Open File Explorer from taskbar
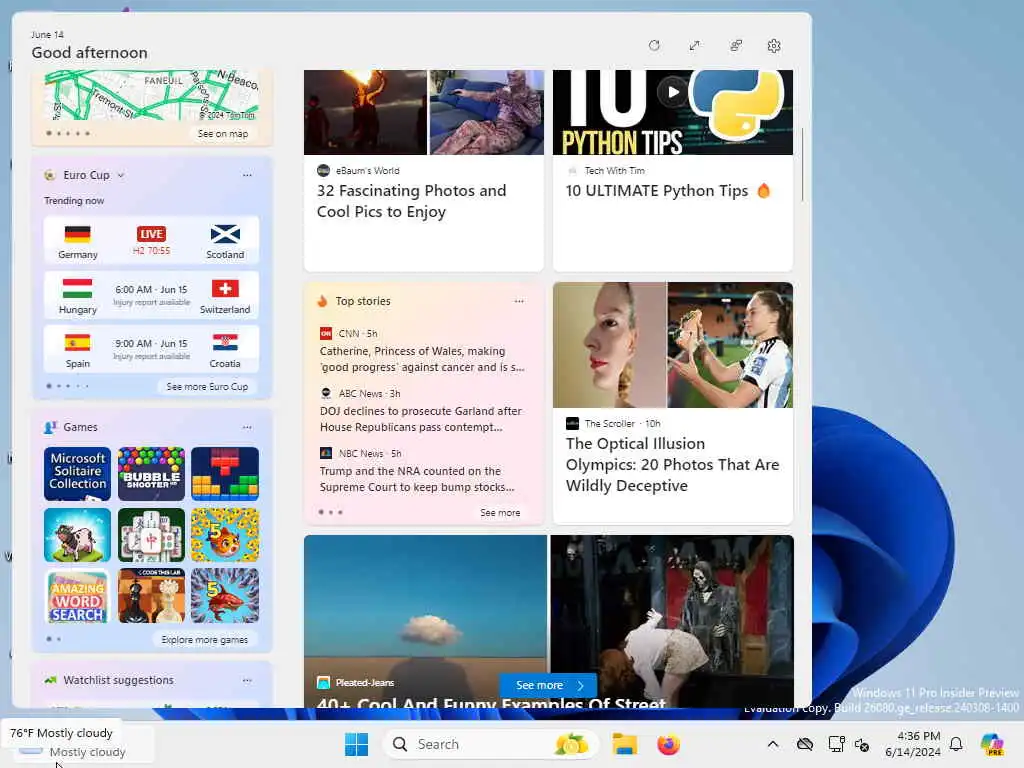1024x768 pixels. pos(624,744)
